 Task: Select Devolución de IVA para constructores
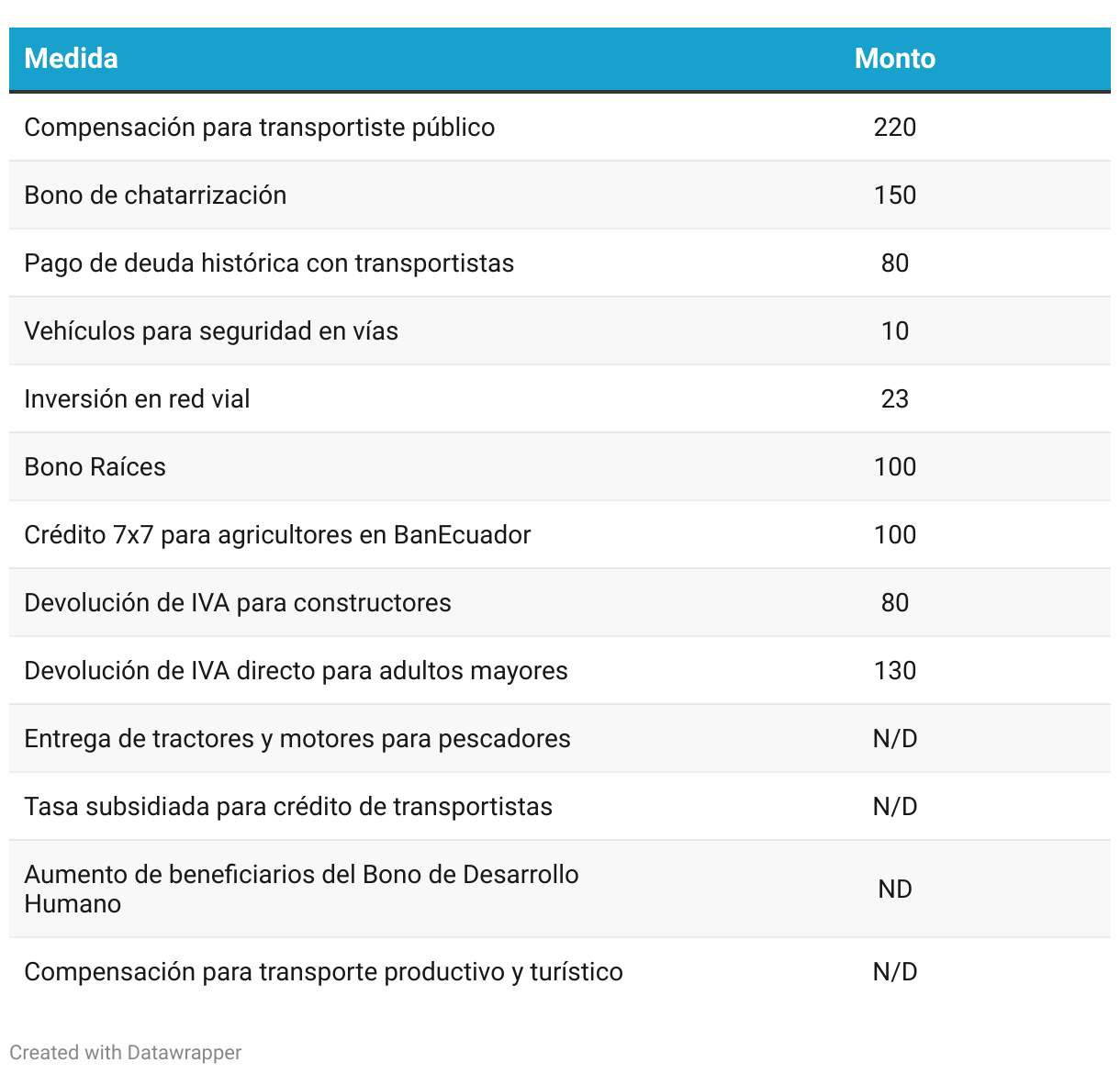point(238,602)
